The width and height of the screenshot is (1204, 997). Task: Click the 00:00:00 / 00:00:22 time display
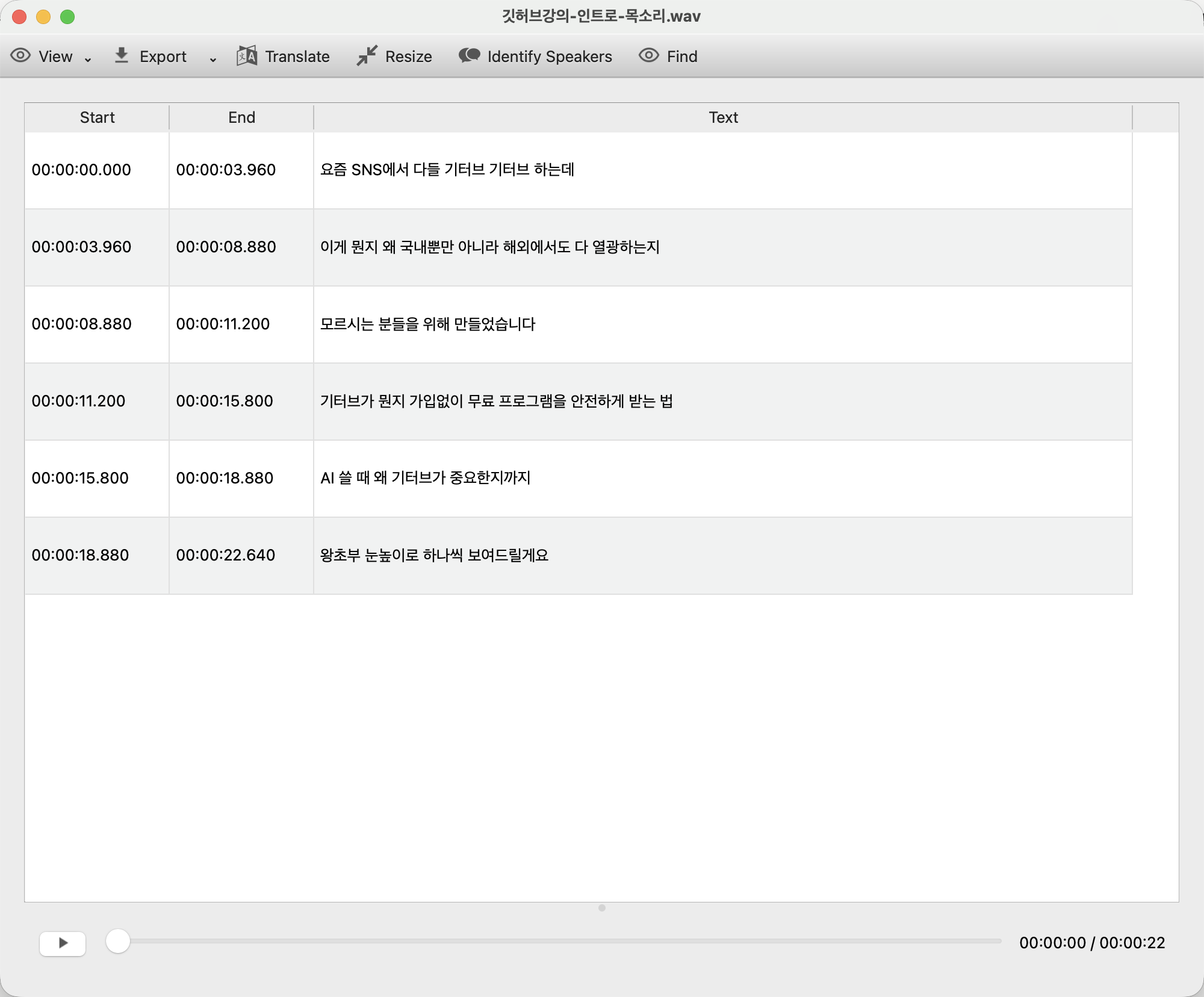[1092, 943]
